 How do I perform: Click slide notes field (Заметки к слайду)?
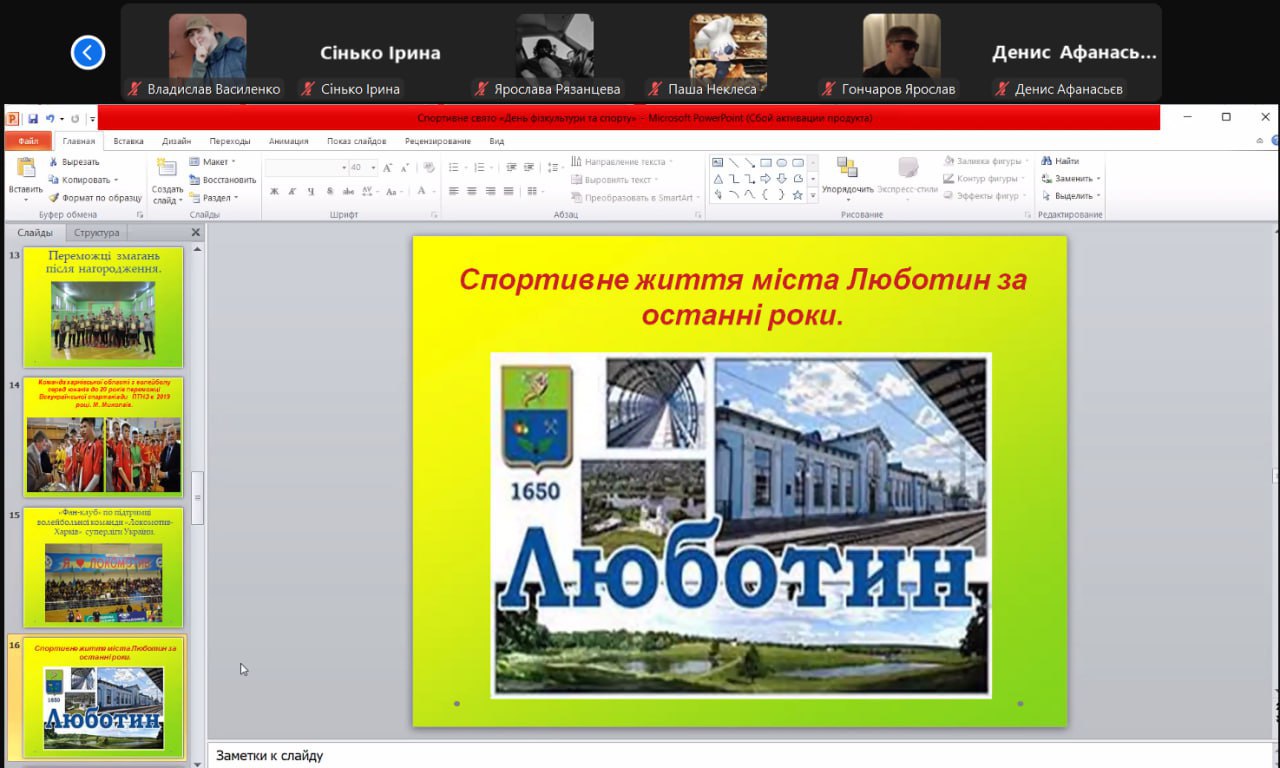739,756
